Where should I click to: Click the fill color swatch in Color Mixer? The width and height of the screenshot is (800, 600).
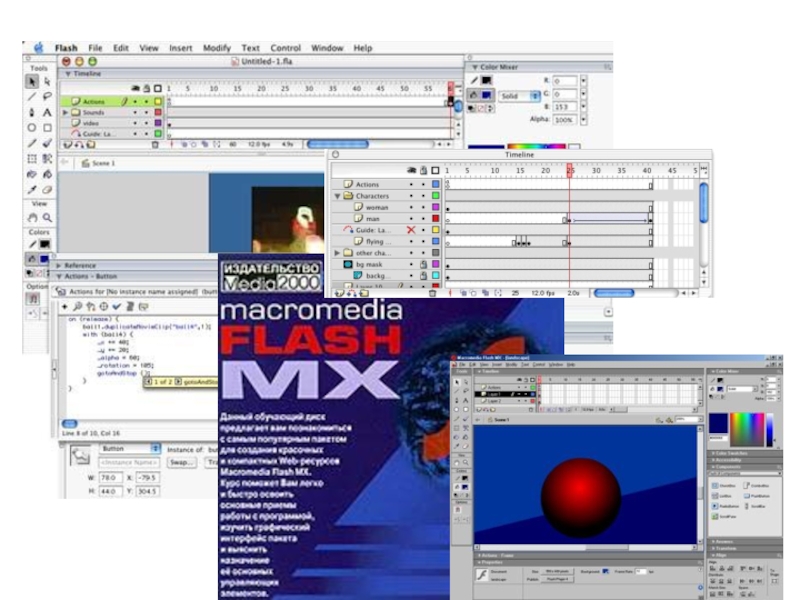[487, 96]
